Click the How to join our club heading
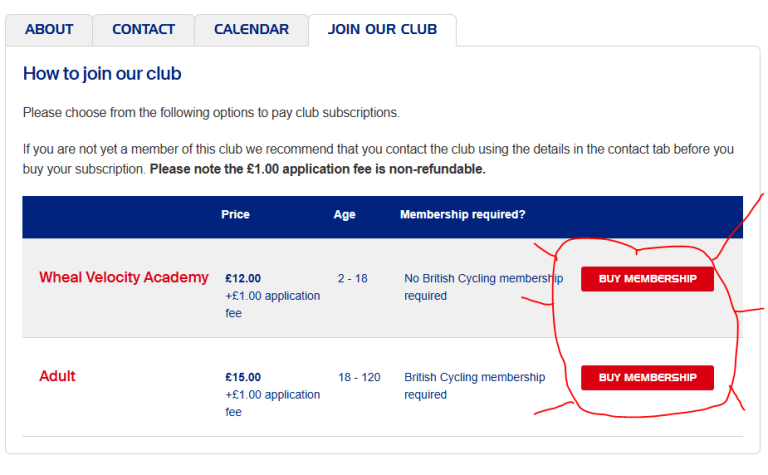 [102, 74]
